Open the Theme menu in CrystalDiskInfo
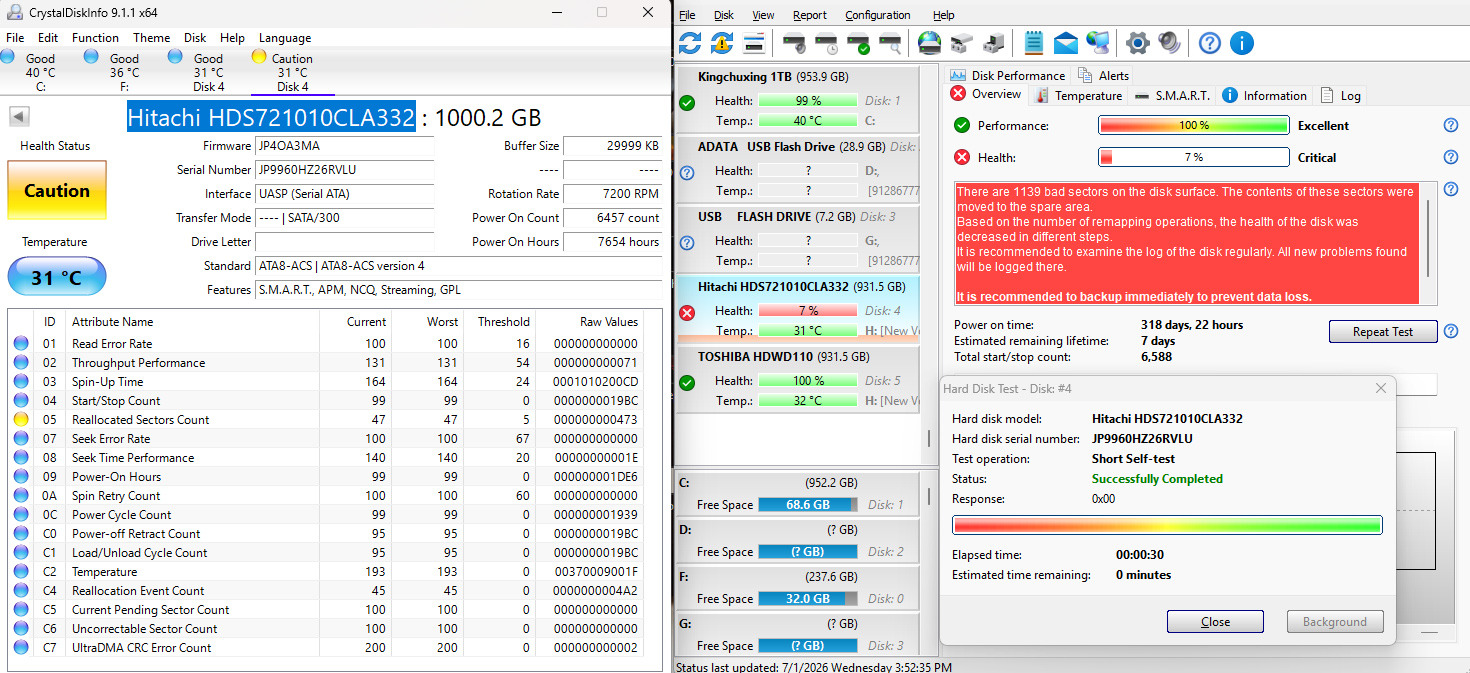Viewport: 1470px width, 673px height. [x=151, y=38]
